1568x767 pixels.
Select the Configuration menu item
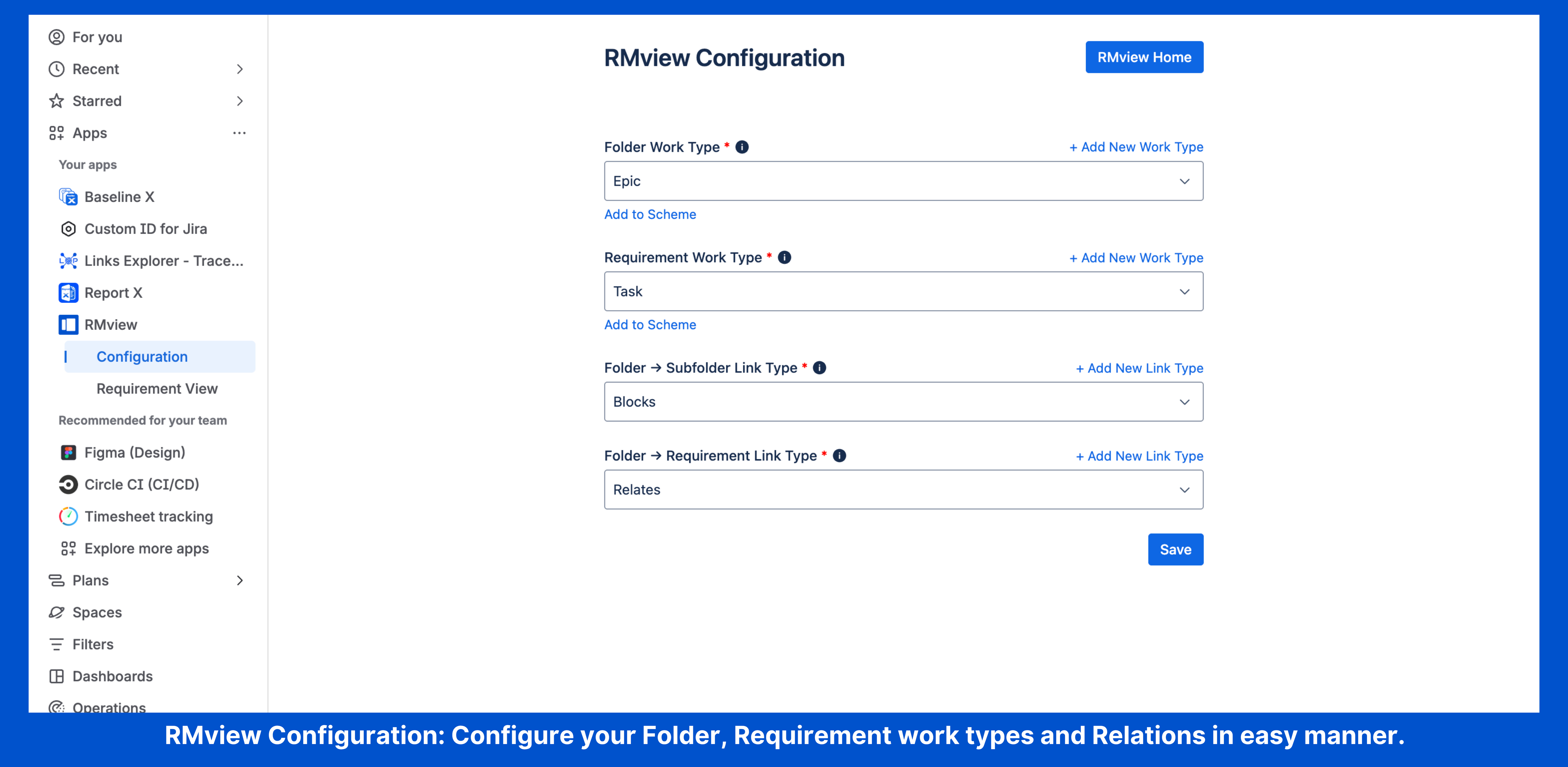coord(142,357)
